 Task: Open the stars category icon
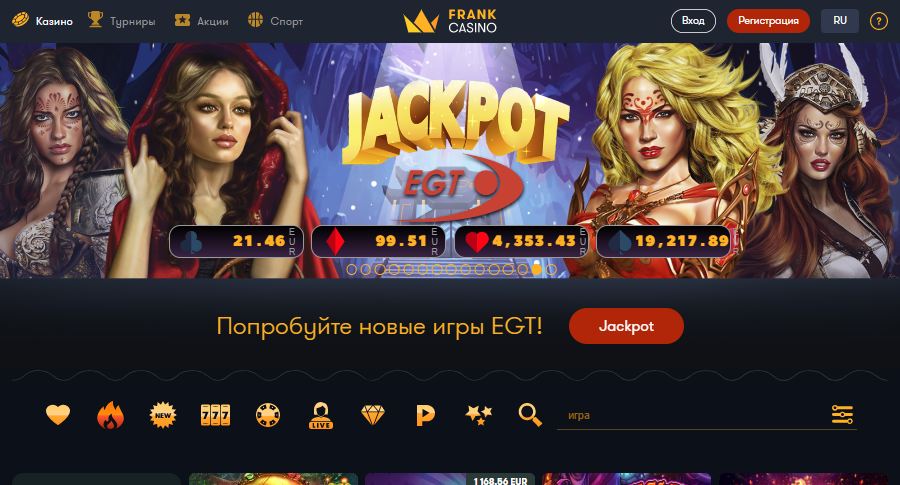[478, 414]
